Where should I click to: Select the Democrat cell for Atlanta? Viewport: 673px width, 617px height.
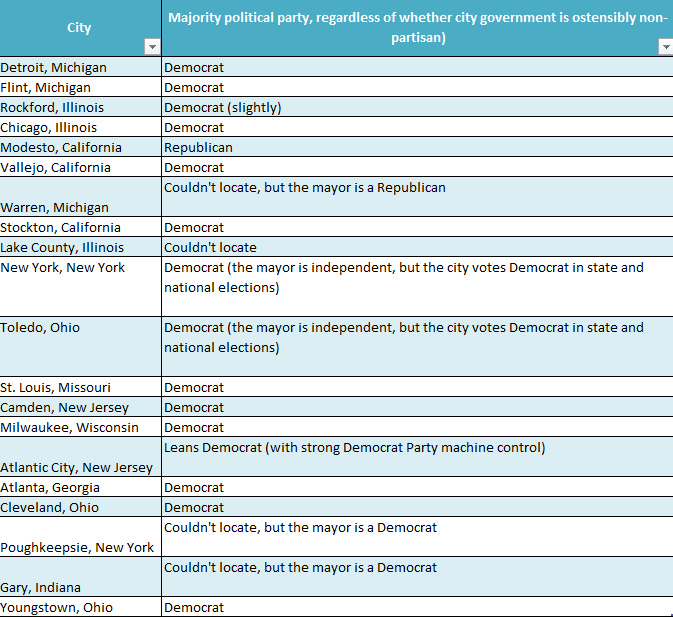418,487
